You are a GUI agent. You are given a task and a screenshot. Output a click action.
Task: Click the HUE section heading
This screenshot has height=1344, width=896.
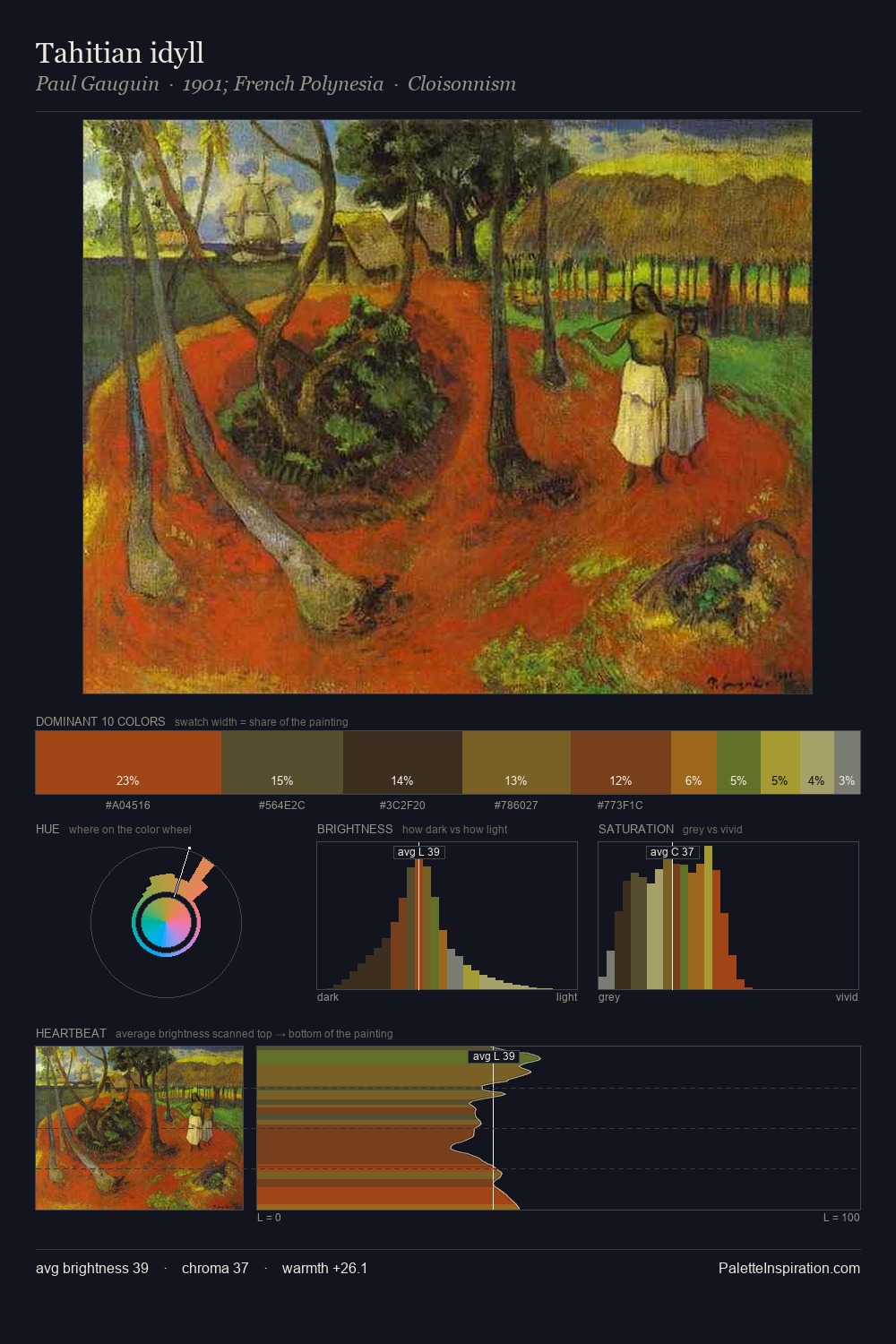[x=47, y=829]
